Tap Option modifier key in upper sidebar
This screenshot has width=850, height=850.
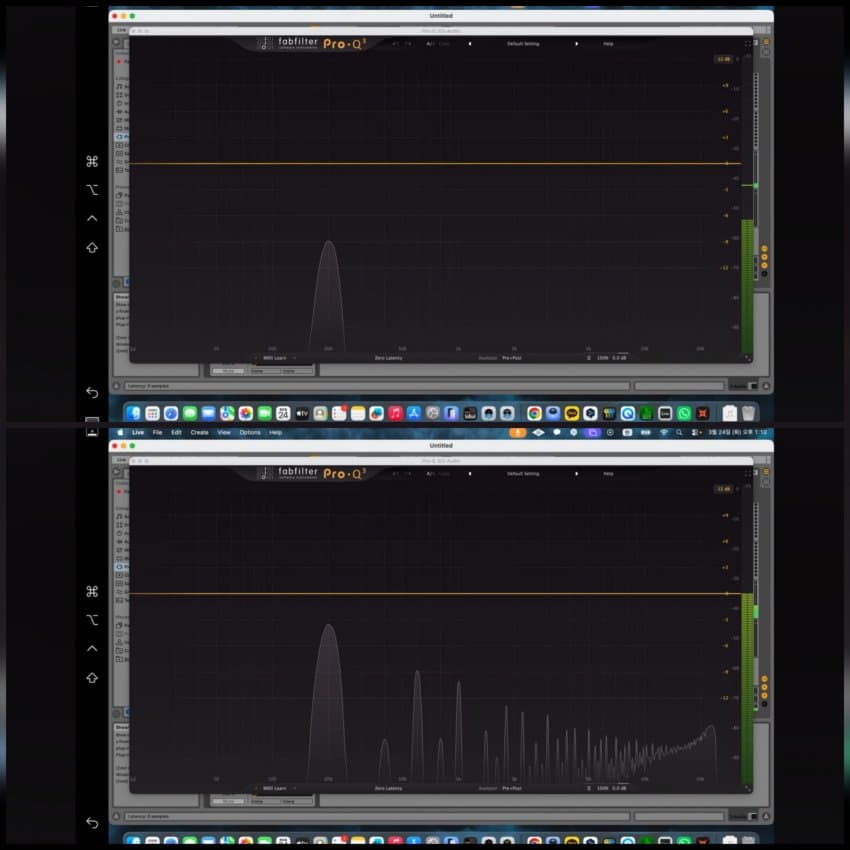92,190
